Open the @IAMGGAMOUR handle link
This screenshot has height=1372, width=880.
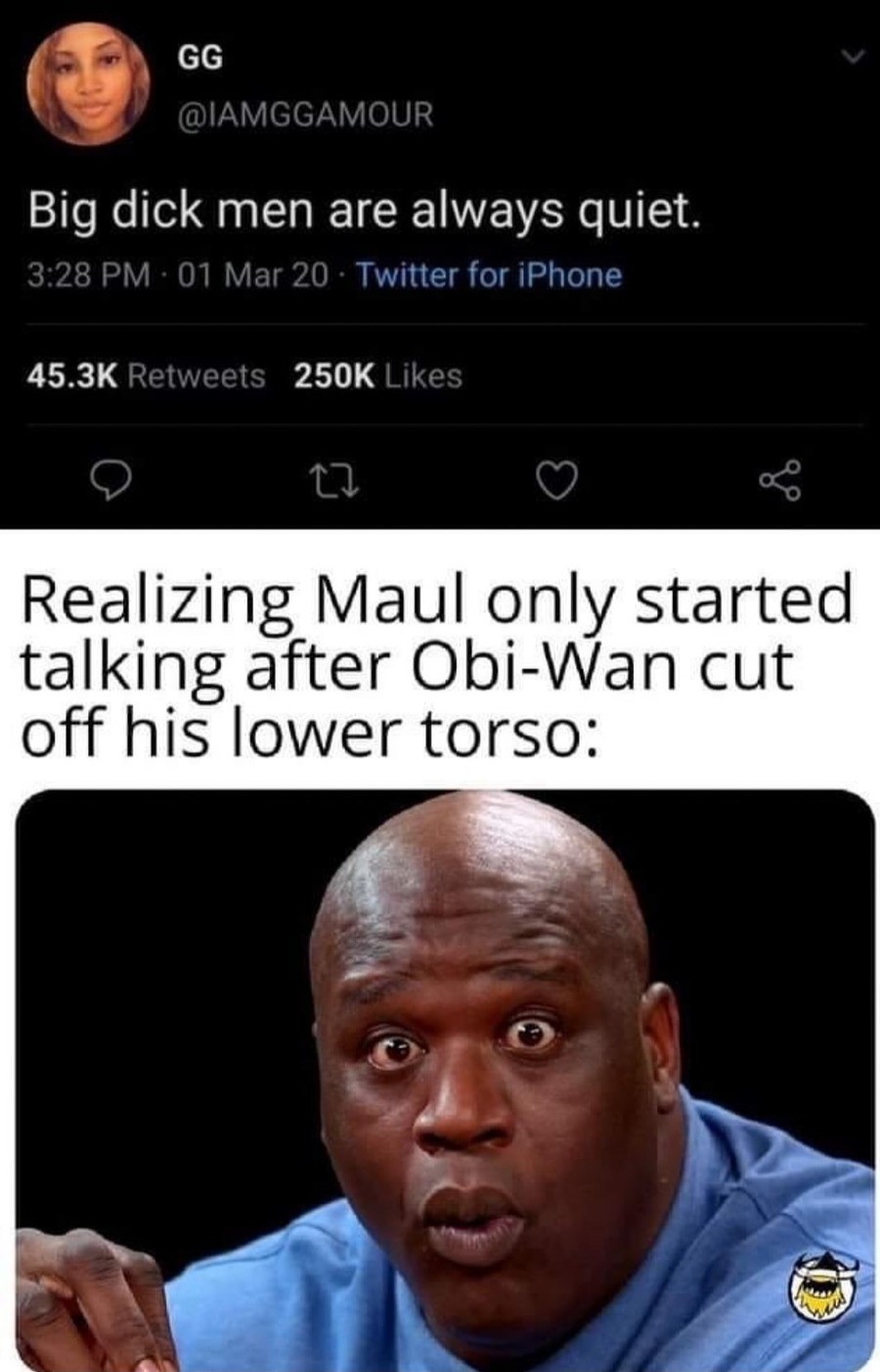click(x=303, y=114)
